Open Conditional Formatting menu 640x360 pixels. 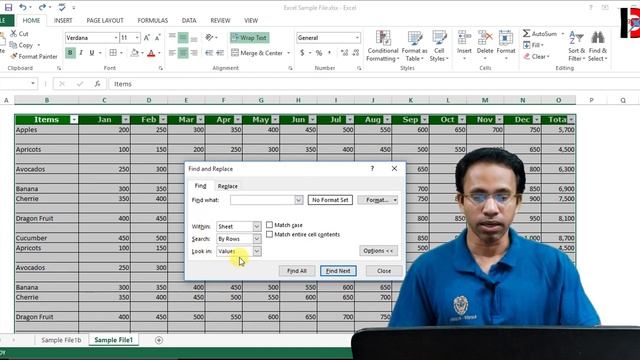[x=382, y=47]
